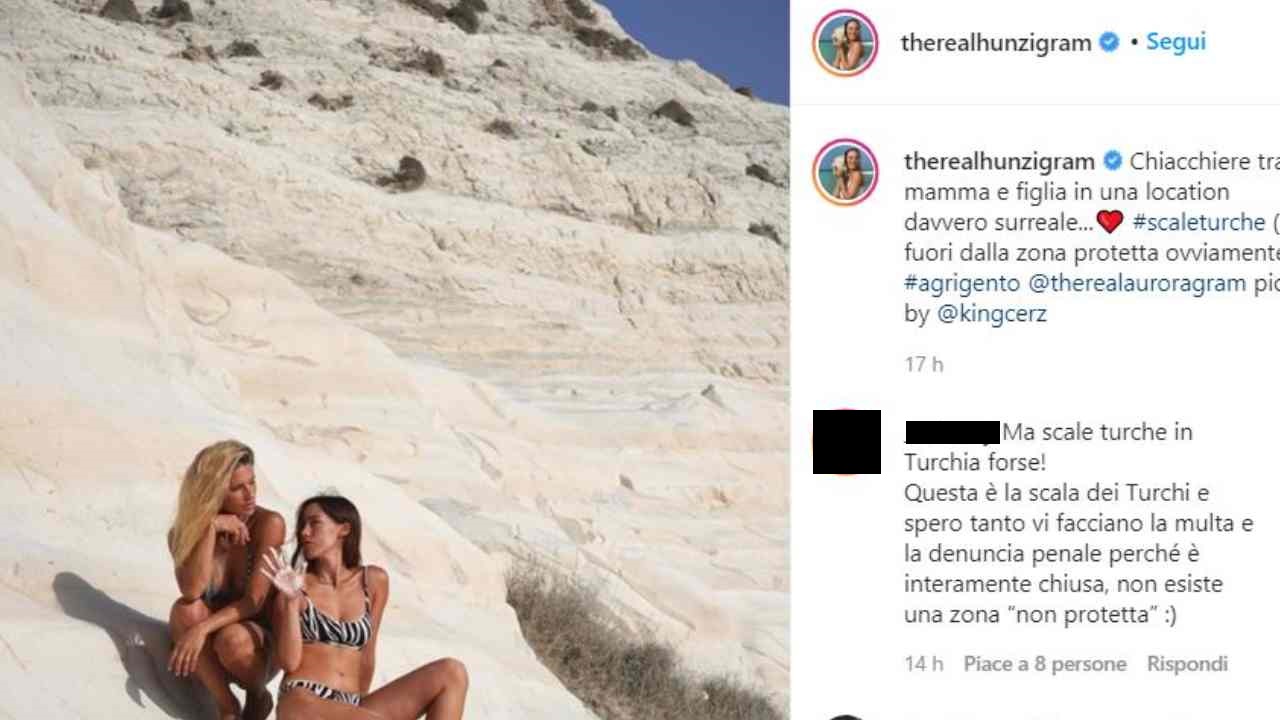This screenshot has width=1280, height=720.
Task: Open the header profile avatar
Action: click(845, 43)
